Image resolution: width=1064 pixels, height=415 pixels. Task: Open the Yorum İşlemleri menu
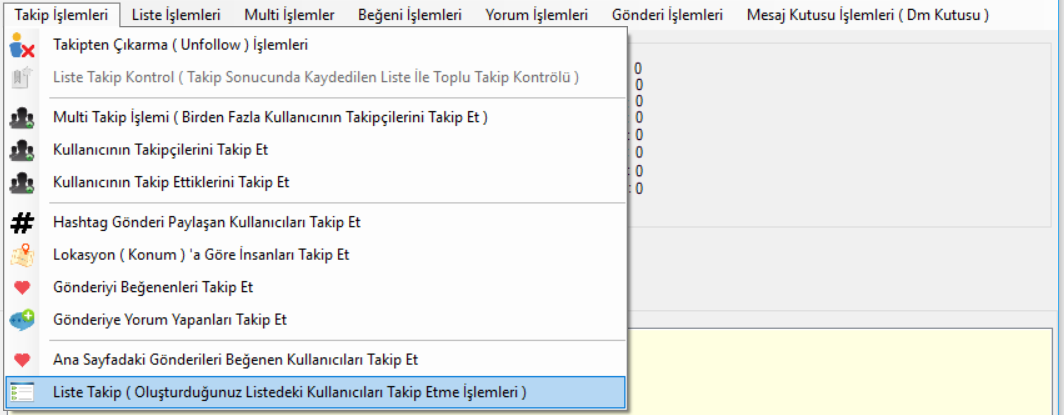pyautogui.click(x=537, y=15)
